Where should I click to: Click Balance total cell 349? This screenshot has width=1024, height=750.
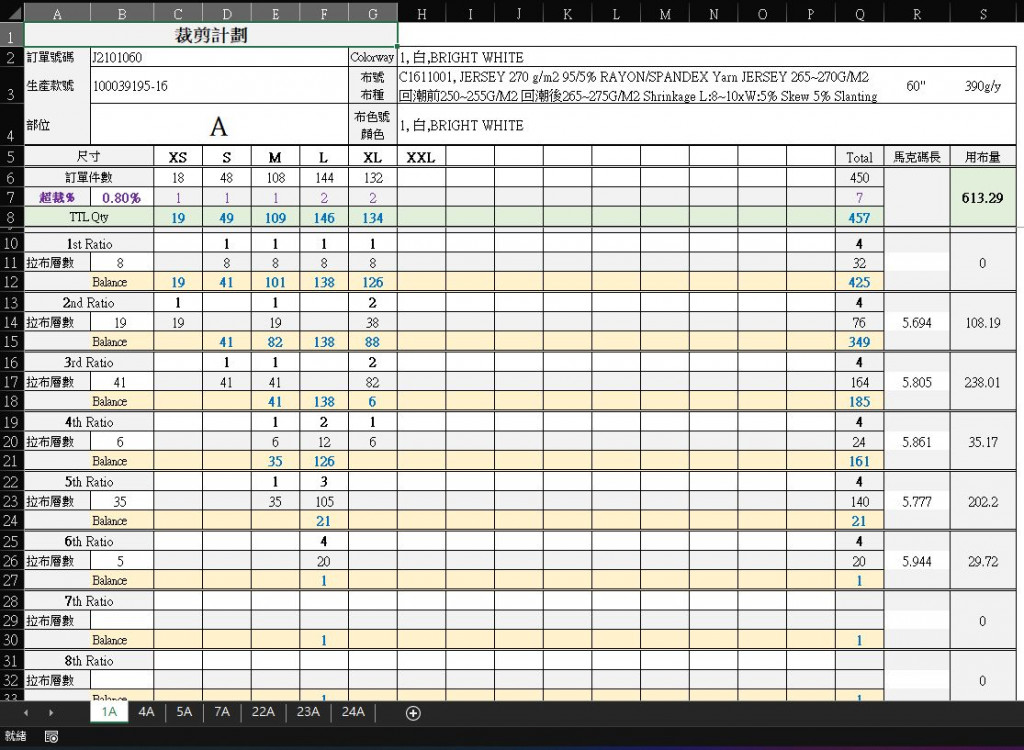[859, 342]
